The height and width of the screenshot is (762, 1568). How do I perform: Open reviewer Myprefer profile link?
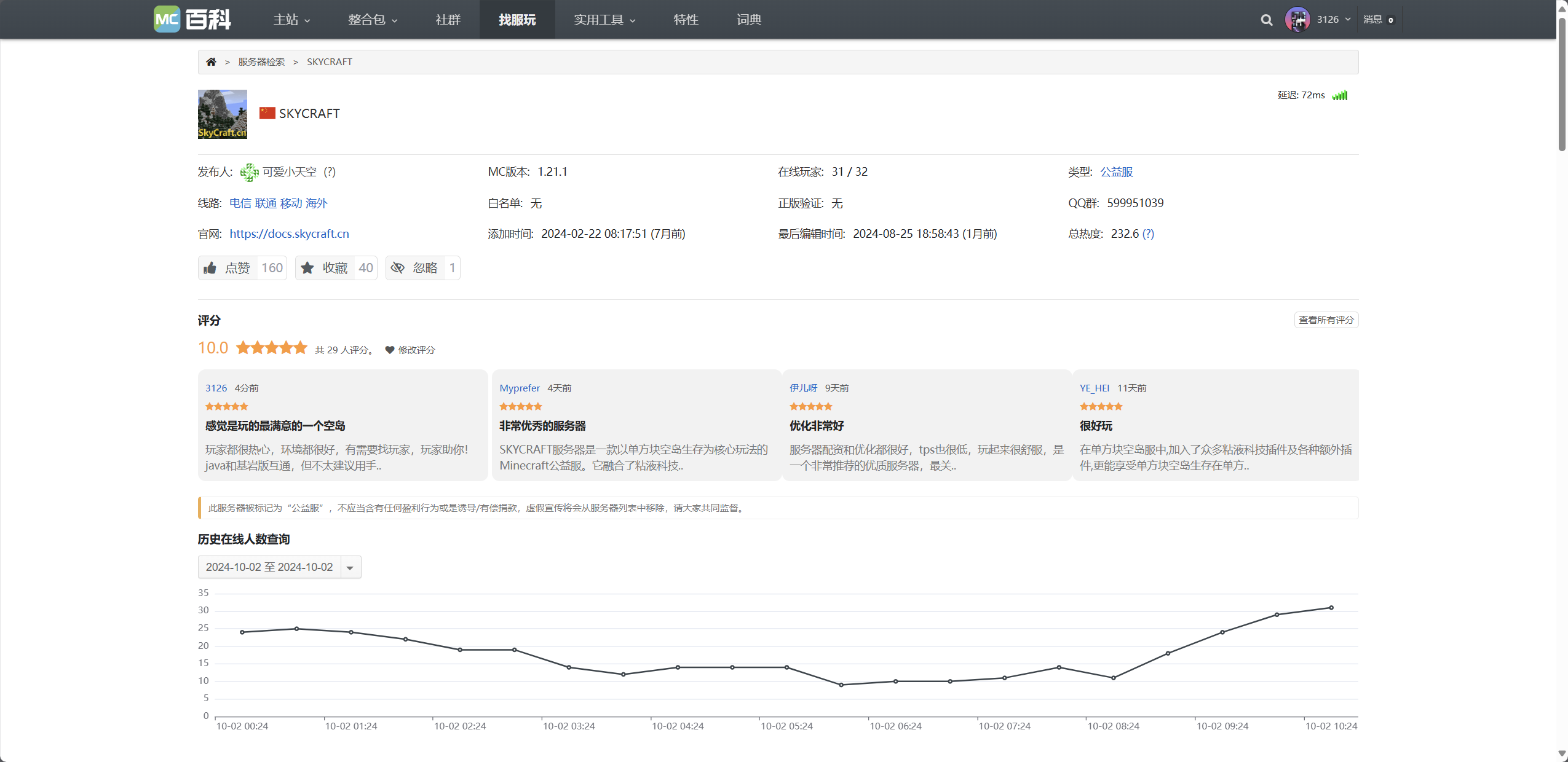click(x=520, y=388)
